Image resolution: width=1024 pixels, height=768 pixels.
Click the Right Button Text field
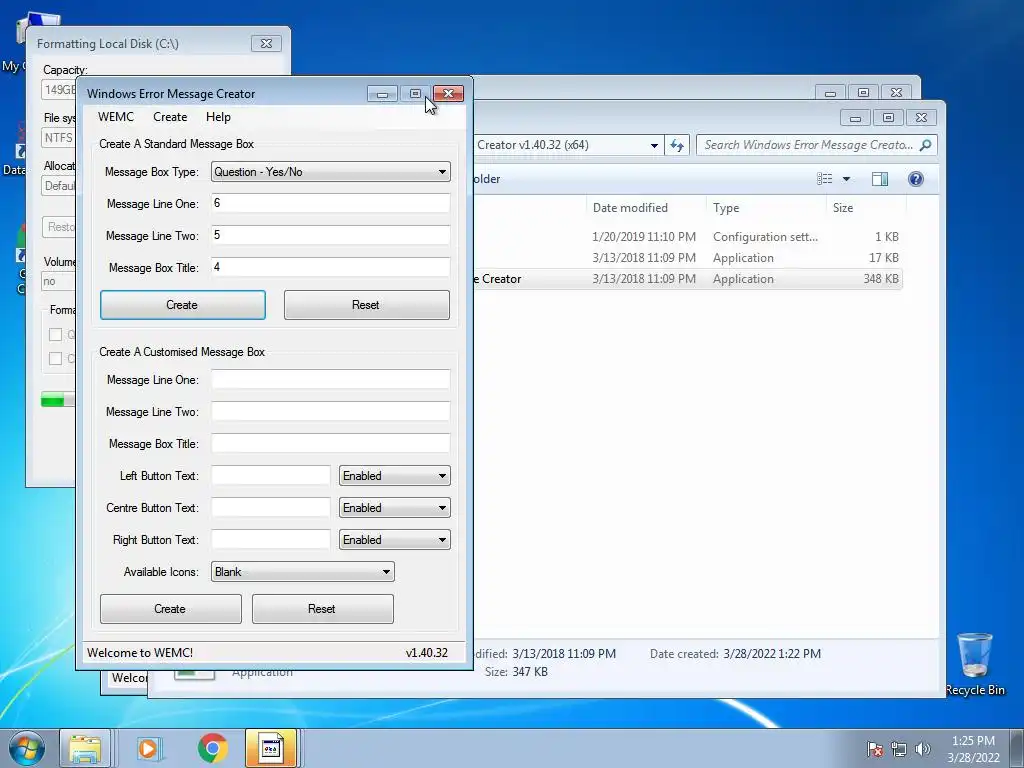pyautogui.click(x=270, y=539)
